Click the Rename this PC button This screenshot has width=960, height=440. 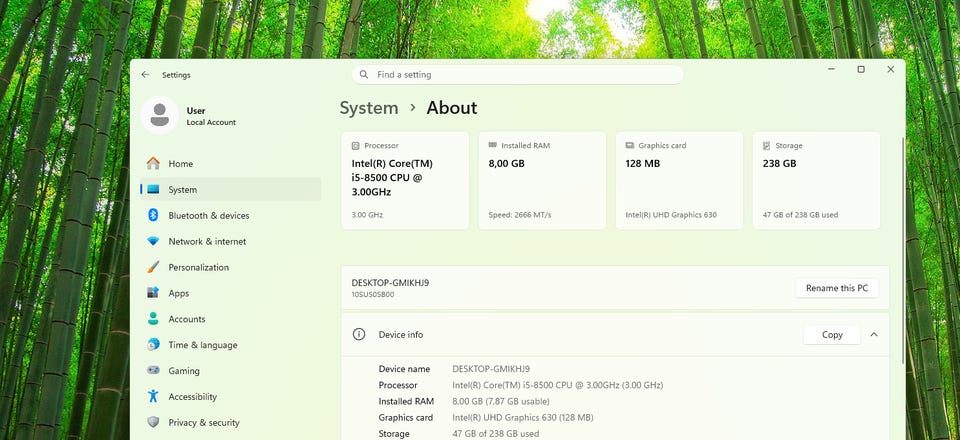click(837, 288)
